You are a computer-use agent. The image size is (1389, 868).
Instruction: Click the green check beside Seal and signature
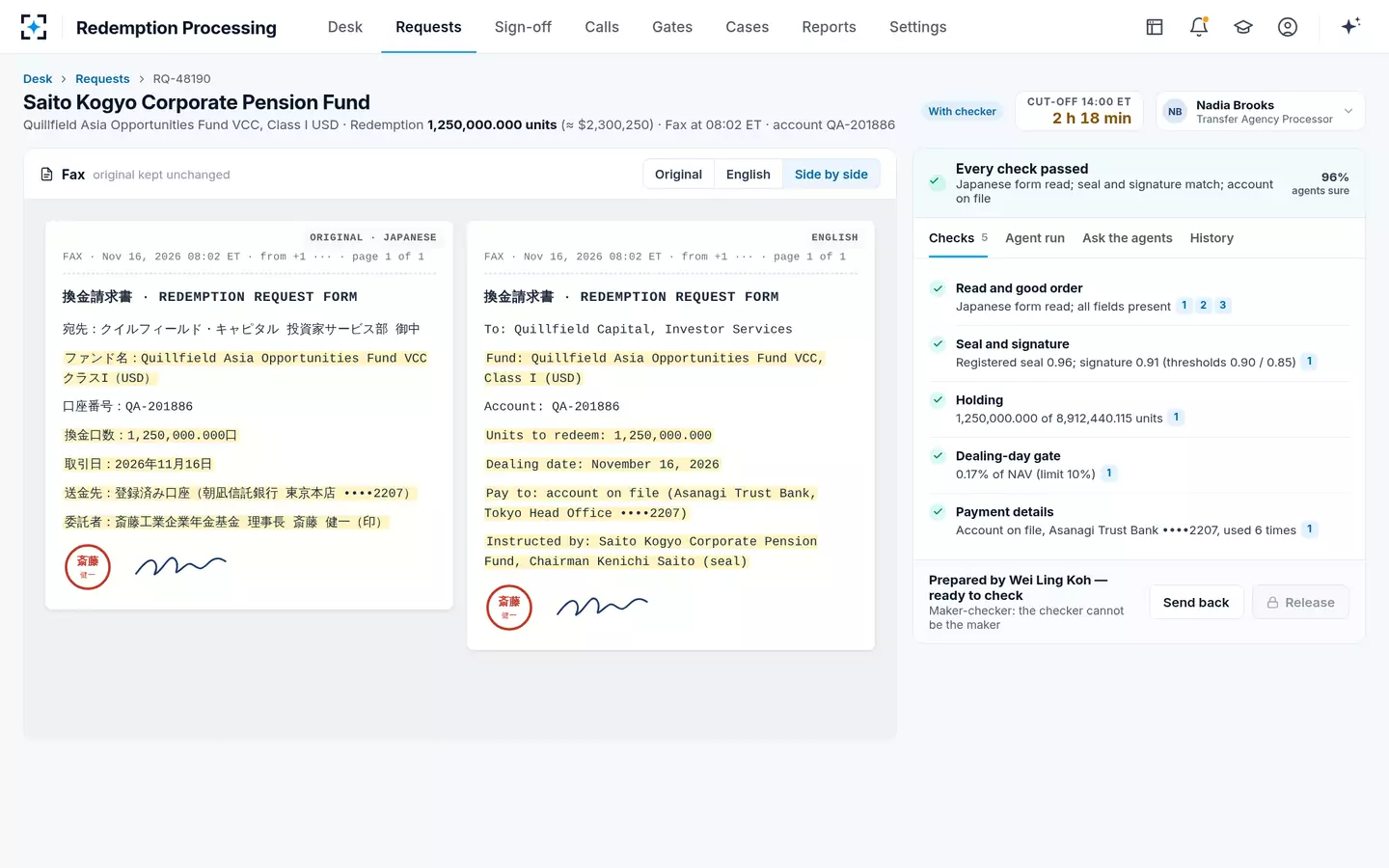point(938,344)
